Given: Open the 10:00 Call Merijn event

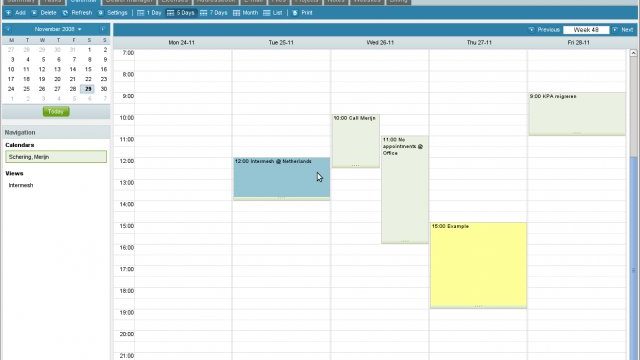Looking at the screenshot, I should 356,141.
